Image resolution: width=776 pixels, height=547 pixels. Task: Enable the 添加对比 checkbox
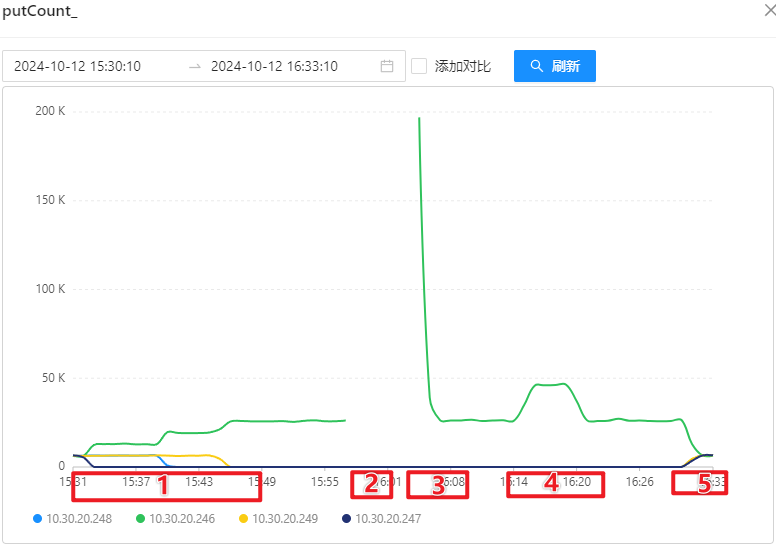[x=419, y=66]
